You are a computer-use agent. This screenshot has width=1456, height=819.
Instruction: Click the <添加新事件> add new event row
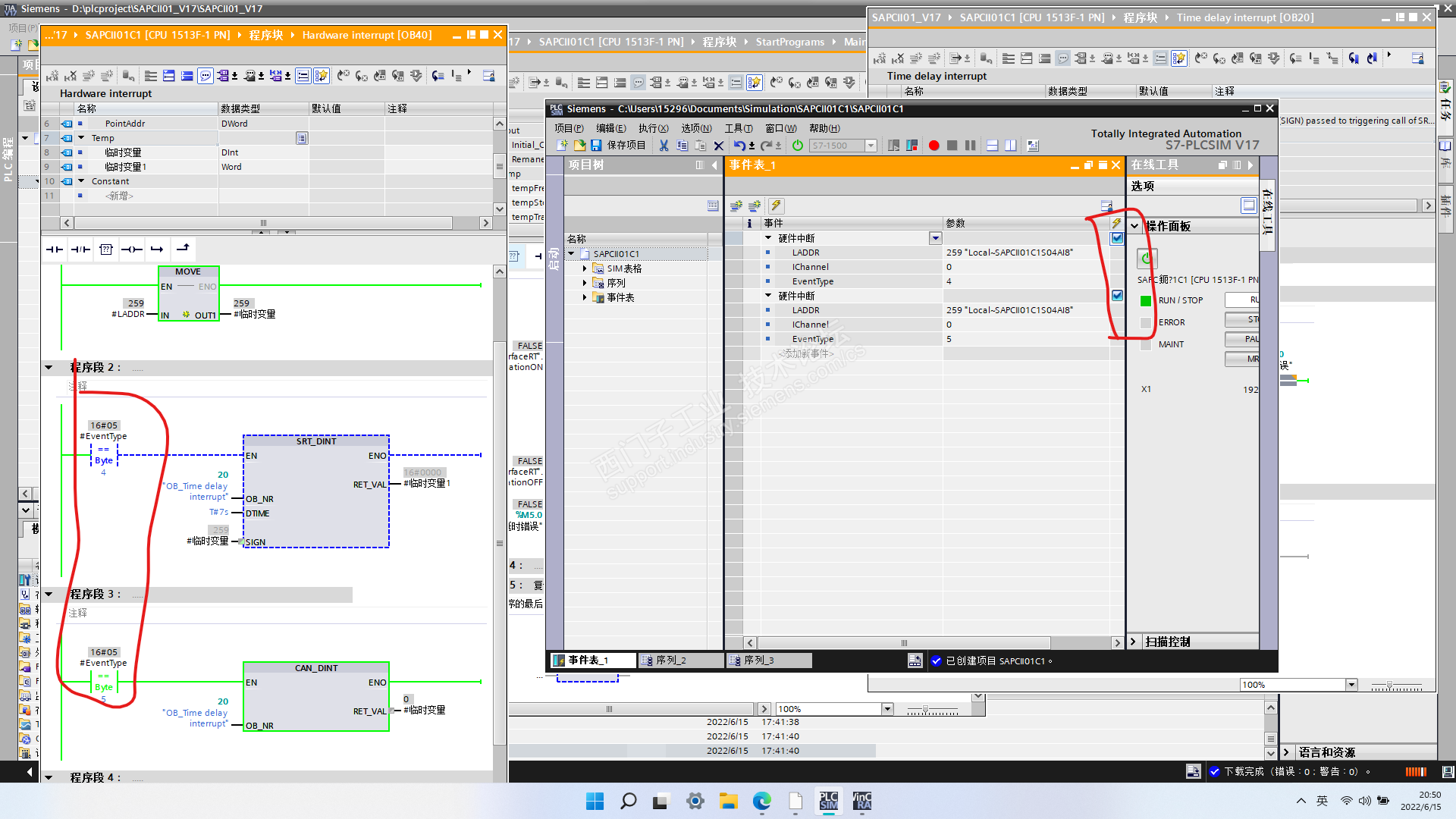click(x=805, y=353)
